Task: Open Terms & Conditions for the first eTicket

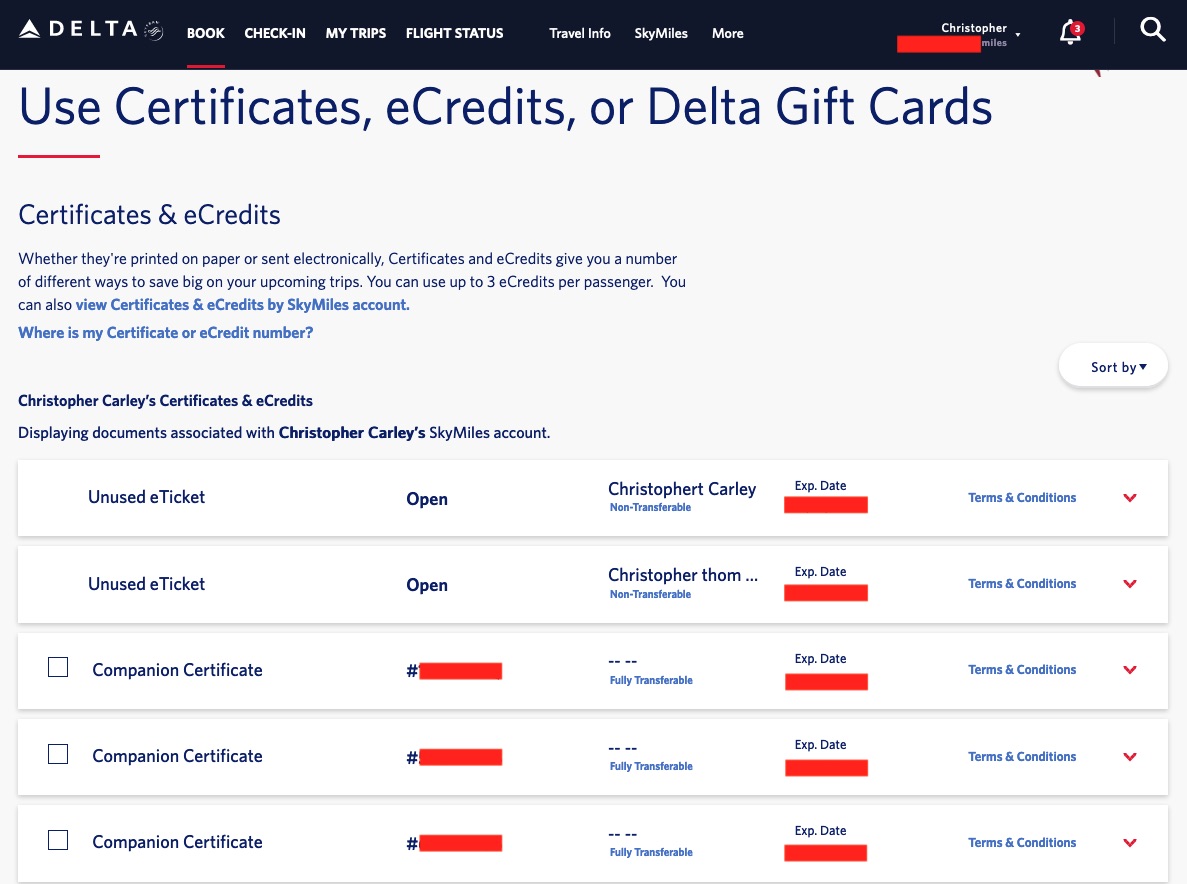Action: pos(1021,497)
